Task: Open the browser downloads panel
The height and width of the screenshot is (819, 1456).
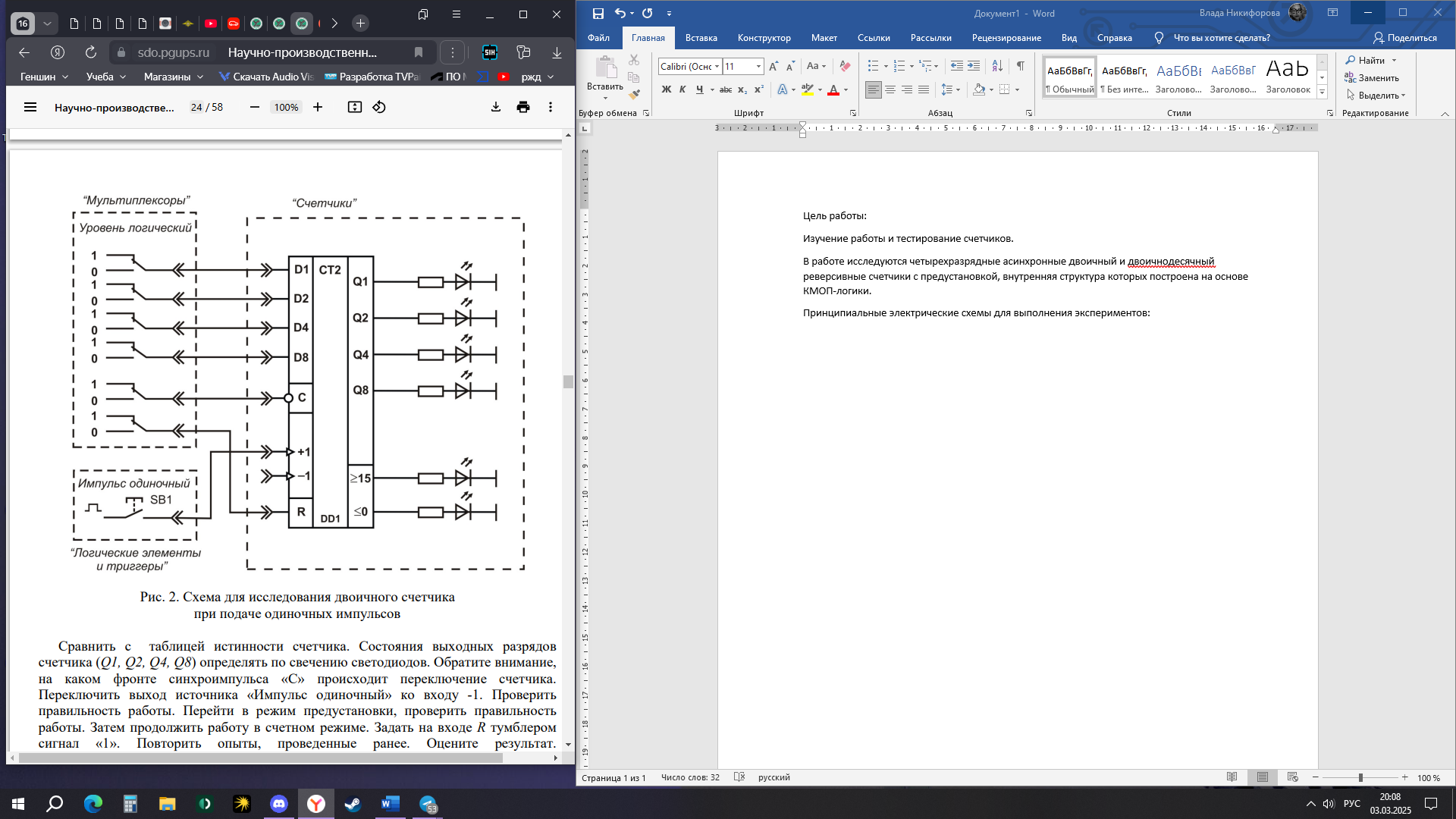Action: point(557,52)
